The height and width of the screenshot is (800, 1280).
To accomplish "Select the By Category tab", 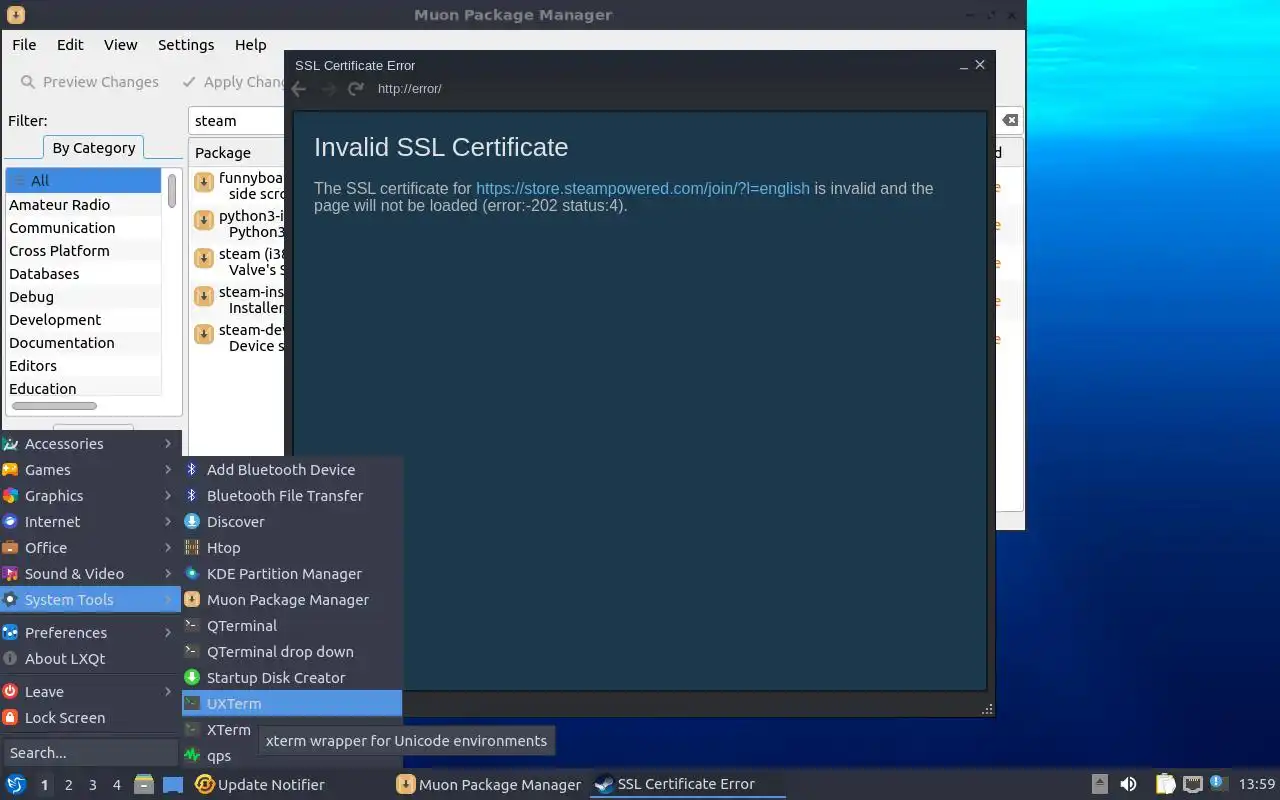I will pos(94,148).
